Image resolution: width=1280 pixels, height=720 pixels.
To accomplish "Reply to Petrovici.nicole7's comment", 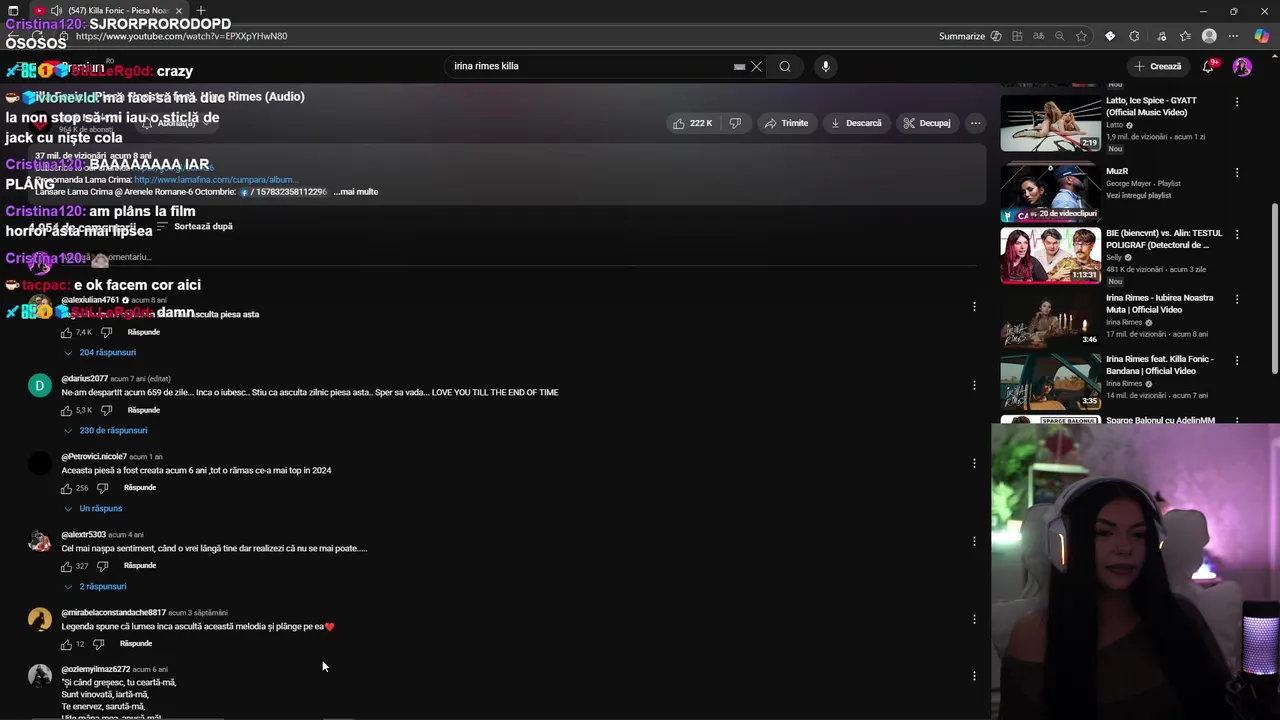I will 140,488.
